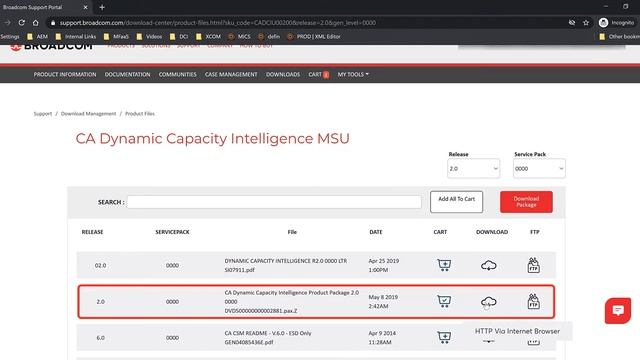Click the date May 8 2019
This screenshot has width=640, height=360.
383,297
